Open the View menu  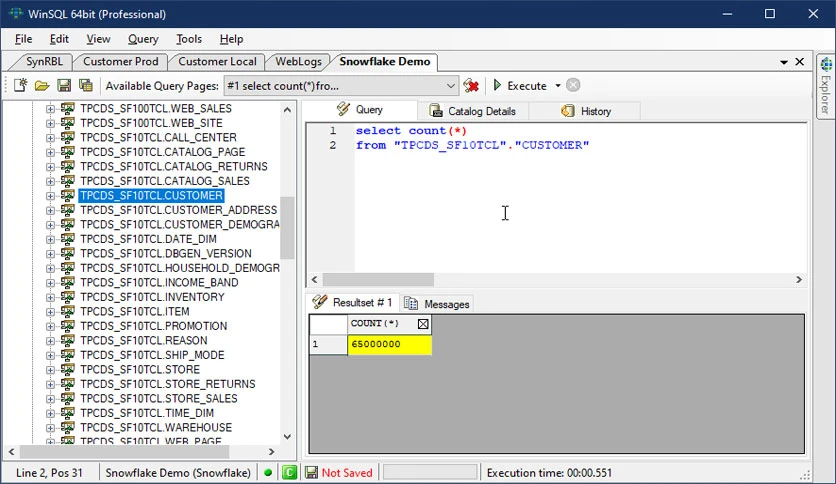point(98,39)
